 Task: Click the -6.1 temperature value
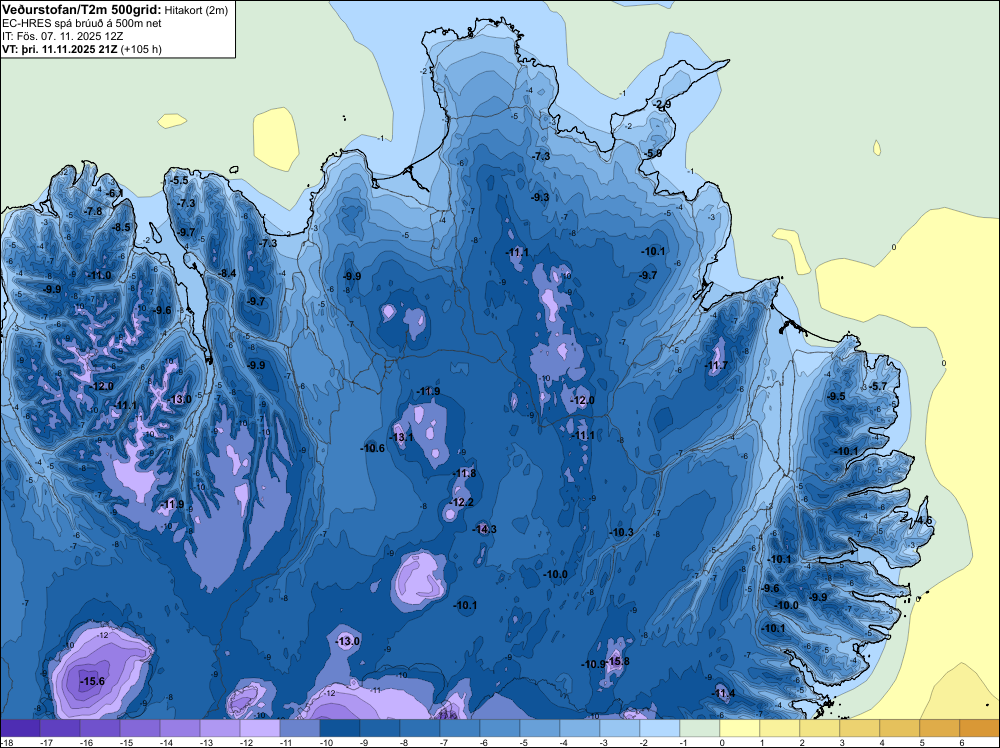point(114,193)
